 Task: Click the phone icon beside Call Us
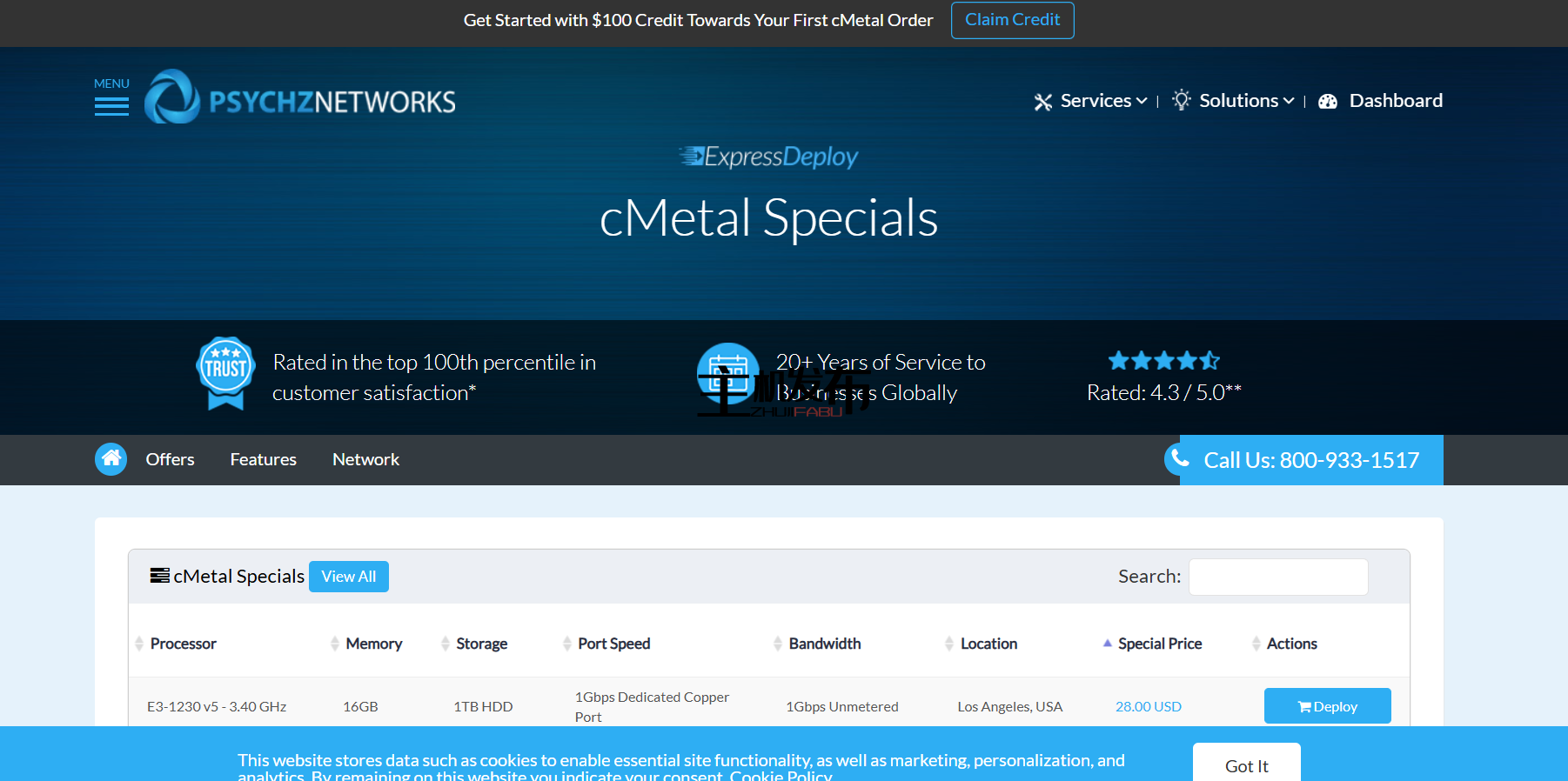tap(1180, 458)
